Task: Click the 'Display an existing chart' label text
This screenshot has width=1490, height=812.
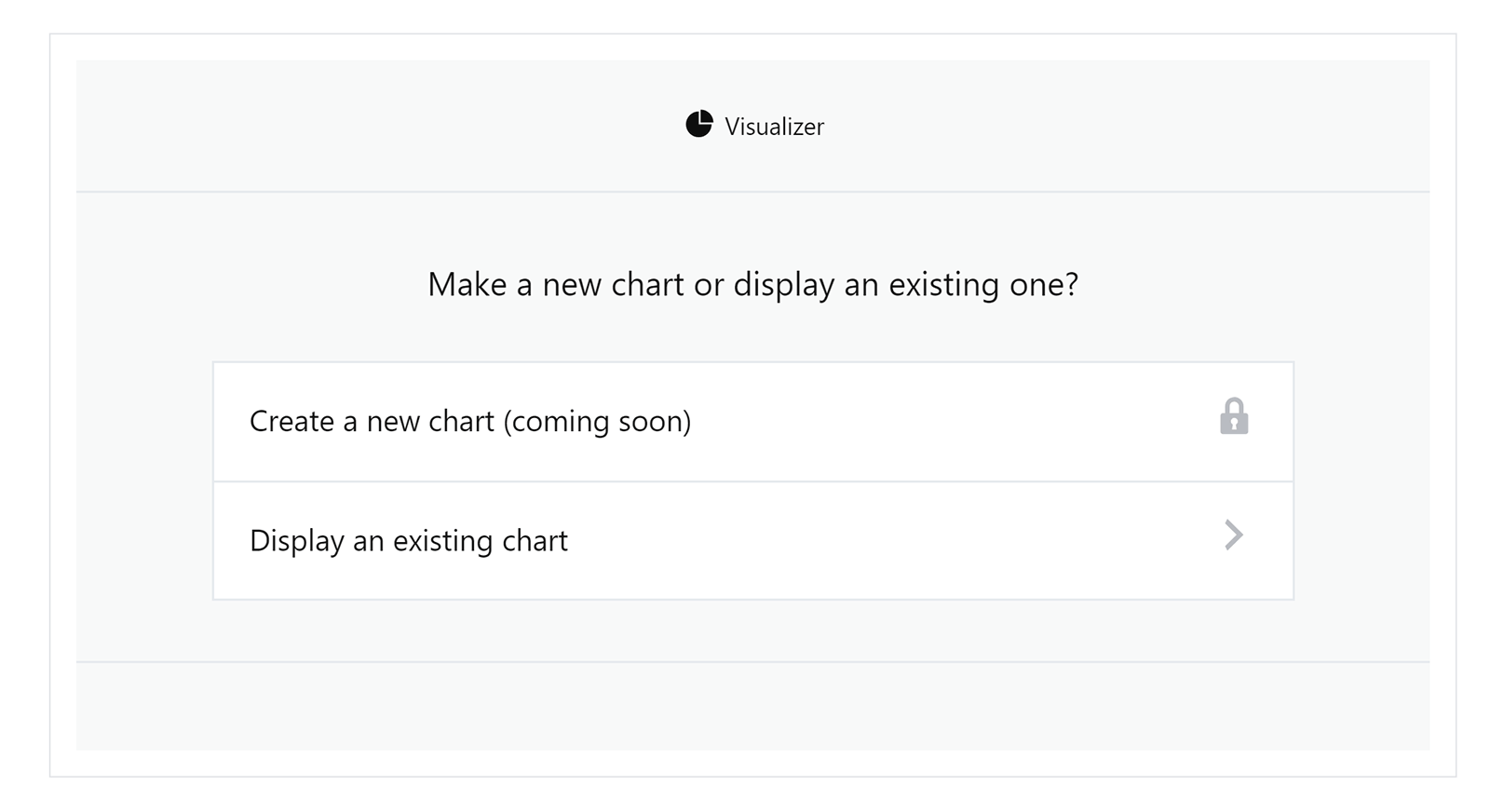Action: tap(409, 541)
